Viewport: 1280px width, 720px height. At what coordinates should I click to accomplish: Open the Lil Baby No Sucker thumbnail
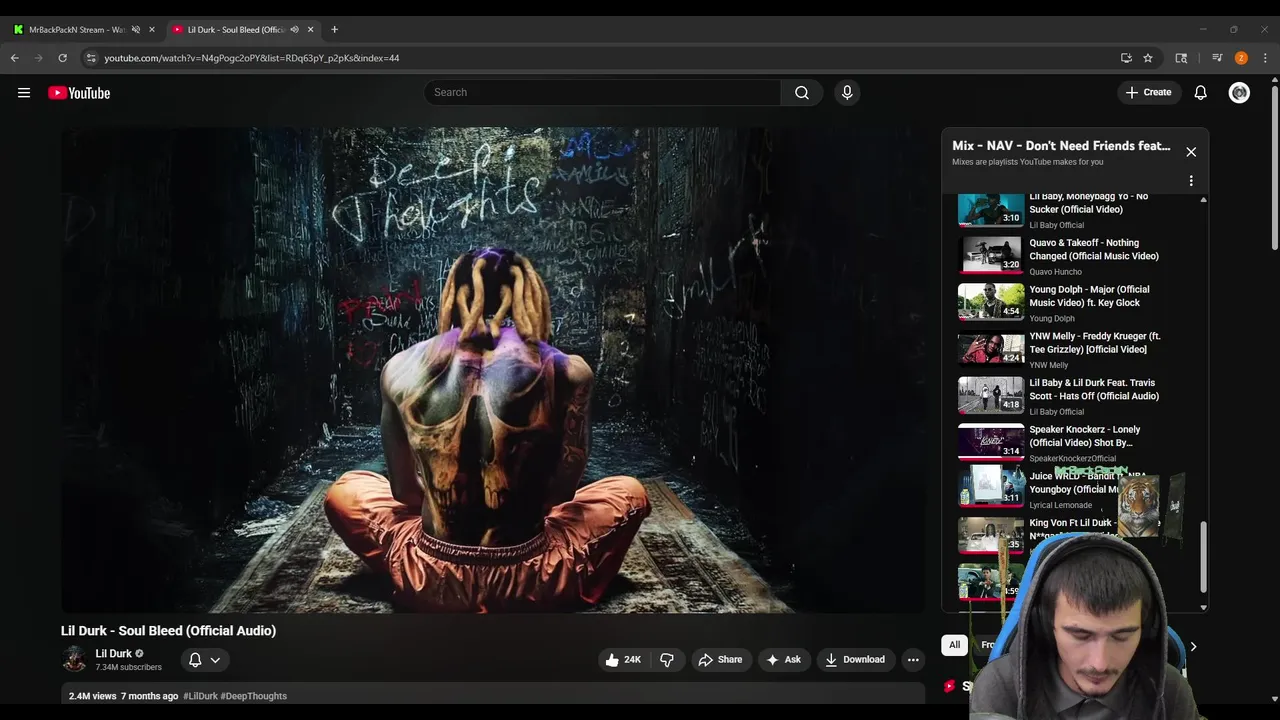click(991, 210)
